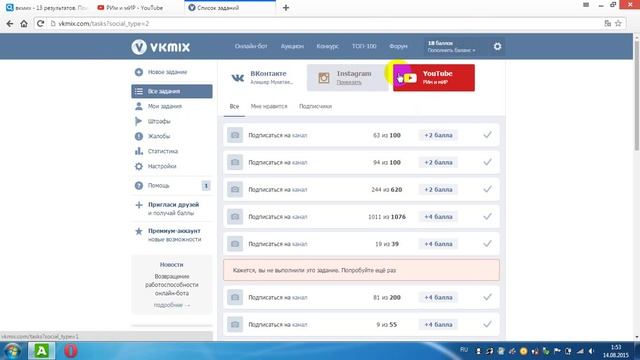Open подробнее link in news block
The width and height of the screenshot is (640, 360).
click(171, 305)
